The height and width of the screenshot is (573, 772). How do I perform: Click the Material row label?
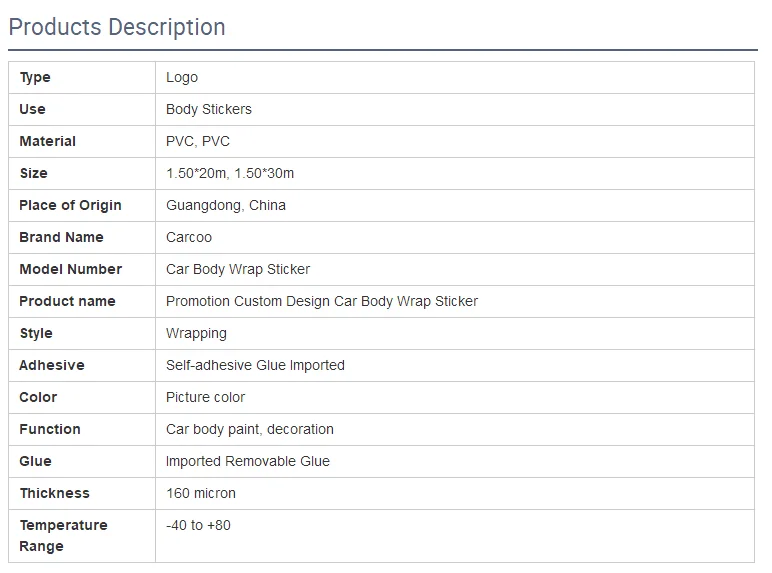tap(48, 141)
